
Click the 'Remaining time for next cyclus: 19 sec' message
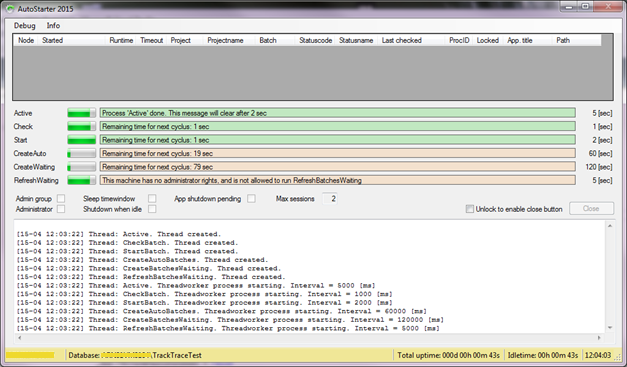point(338,154)
